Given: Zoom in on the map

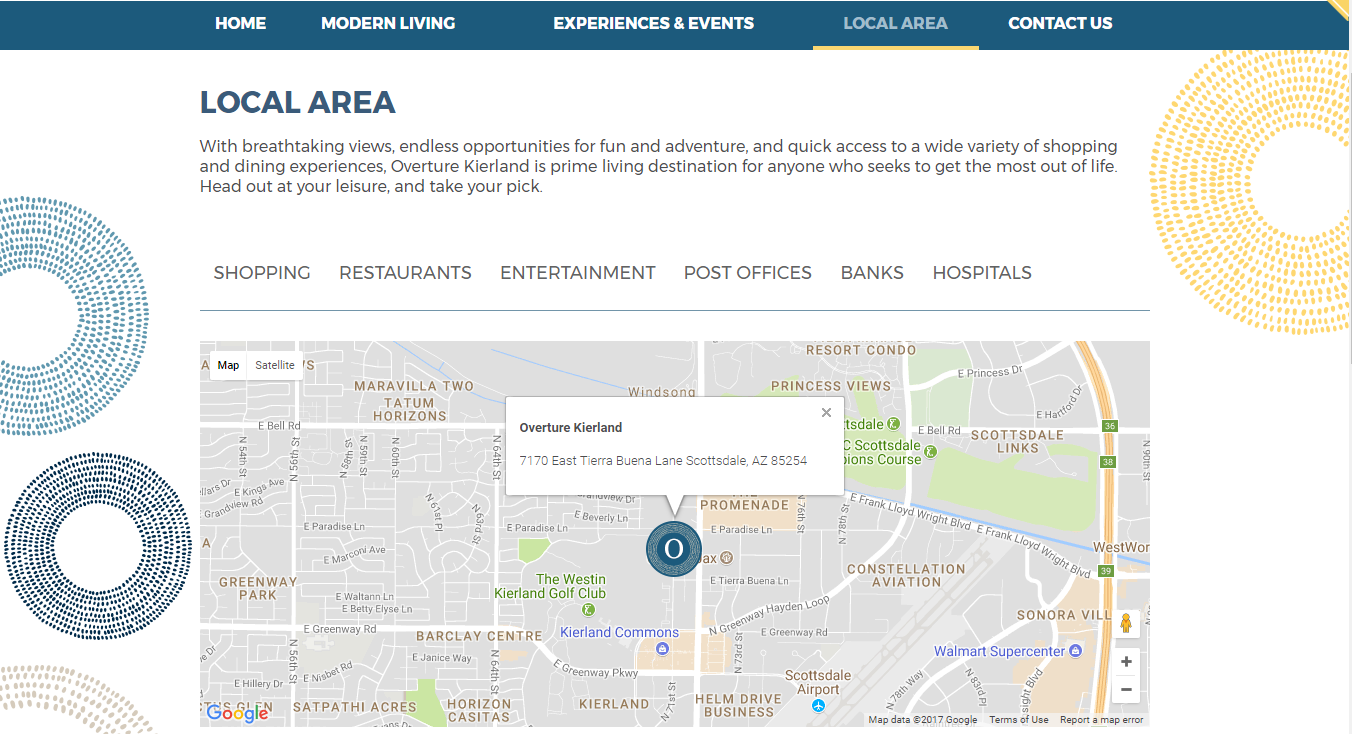Looking at the screenshot, I should coord(1126,662).
